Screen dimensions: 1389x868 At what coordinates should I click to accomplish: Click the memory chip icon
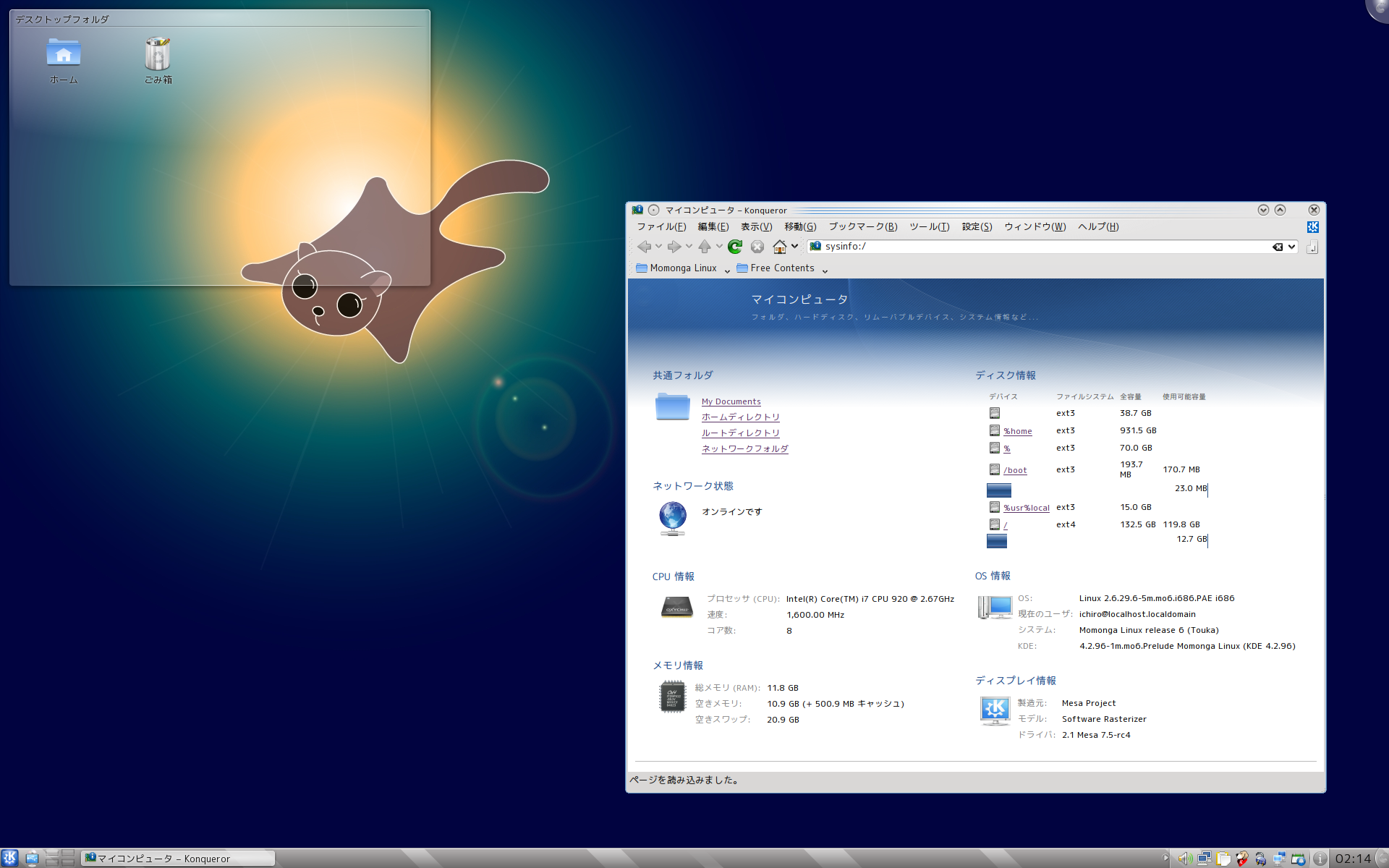click(672, 697)
